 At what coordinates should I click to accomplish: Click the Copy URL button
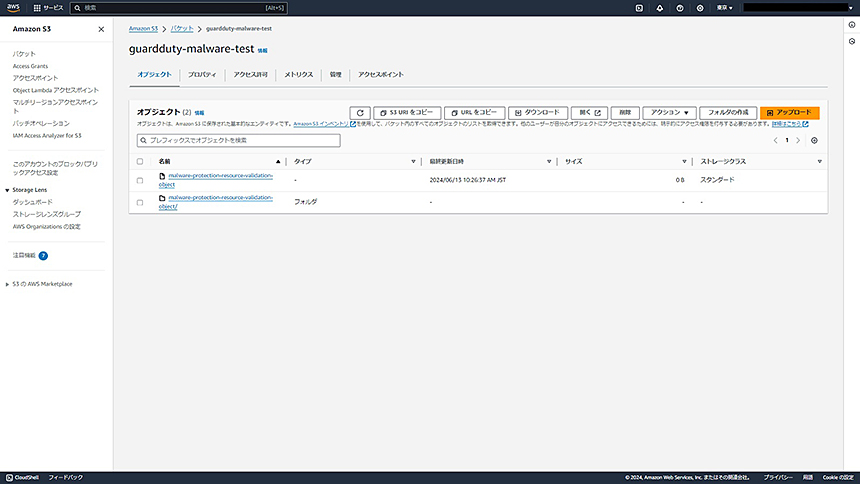coord(474,112)
